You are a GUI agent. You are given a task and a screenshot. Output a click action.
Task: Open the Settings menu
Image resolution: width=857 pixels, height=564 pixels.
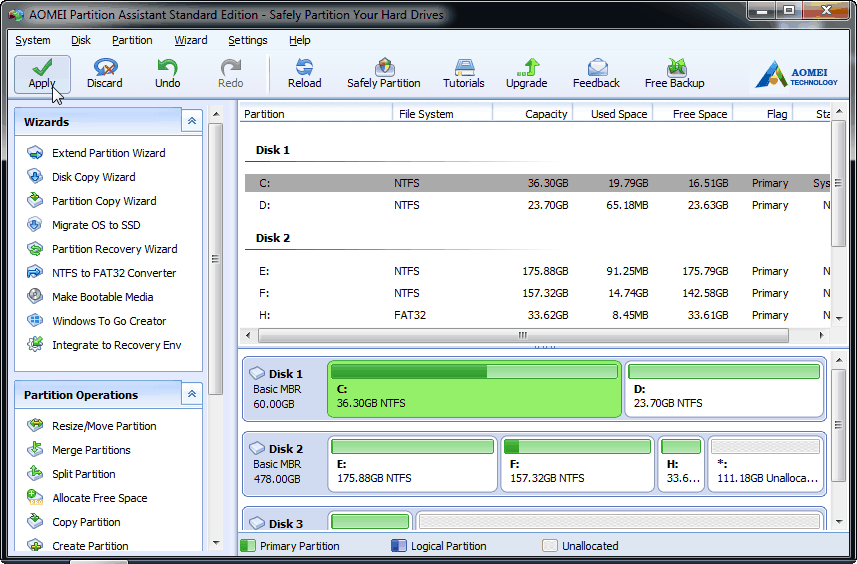tap(248, 40)
